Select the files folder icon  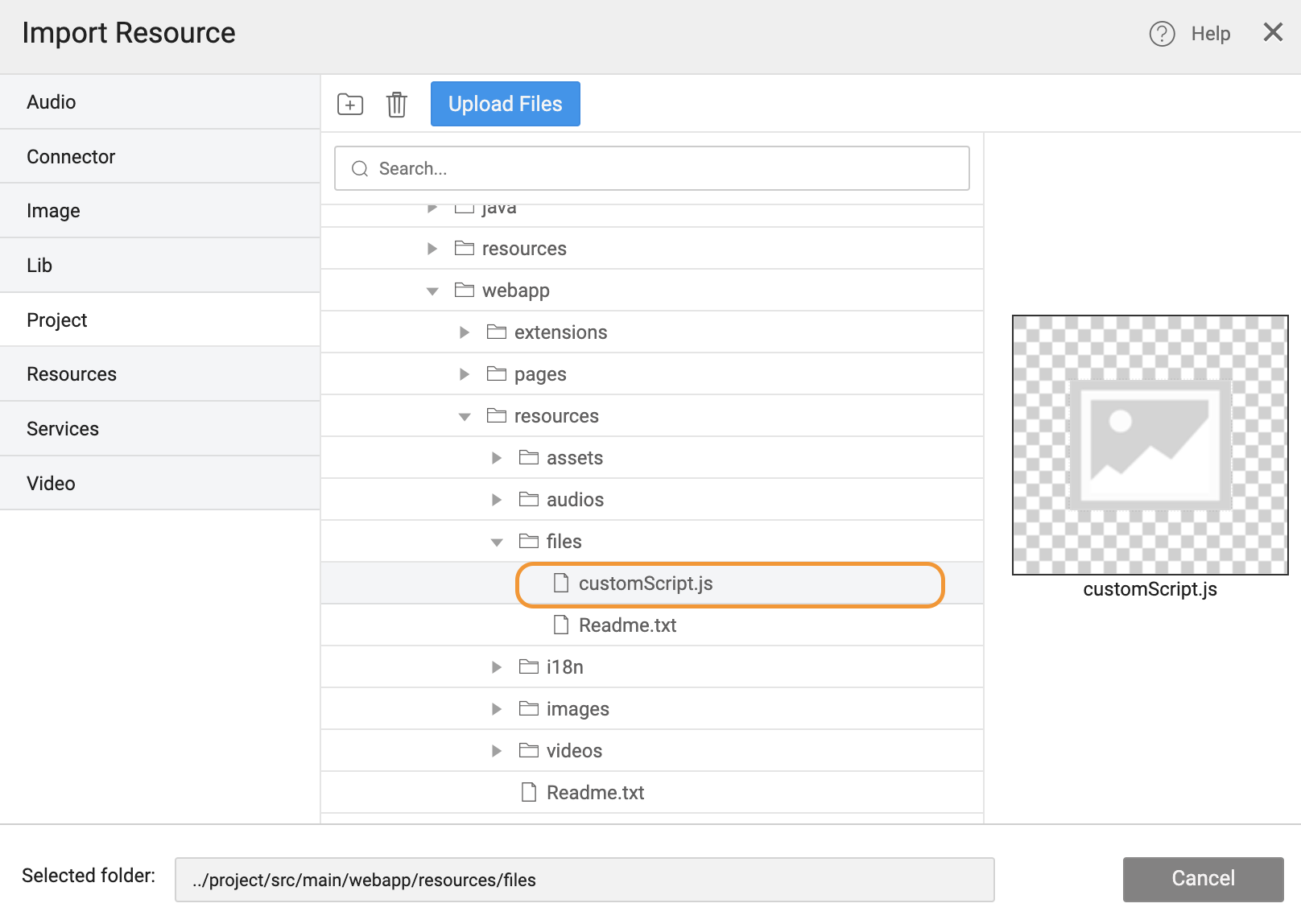(528, 541)
